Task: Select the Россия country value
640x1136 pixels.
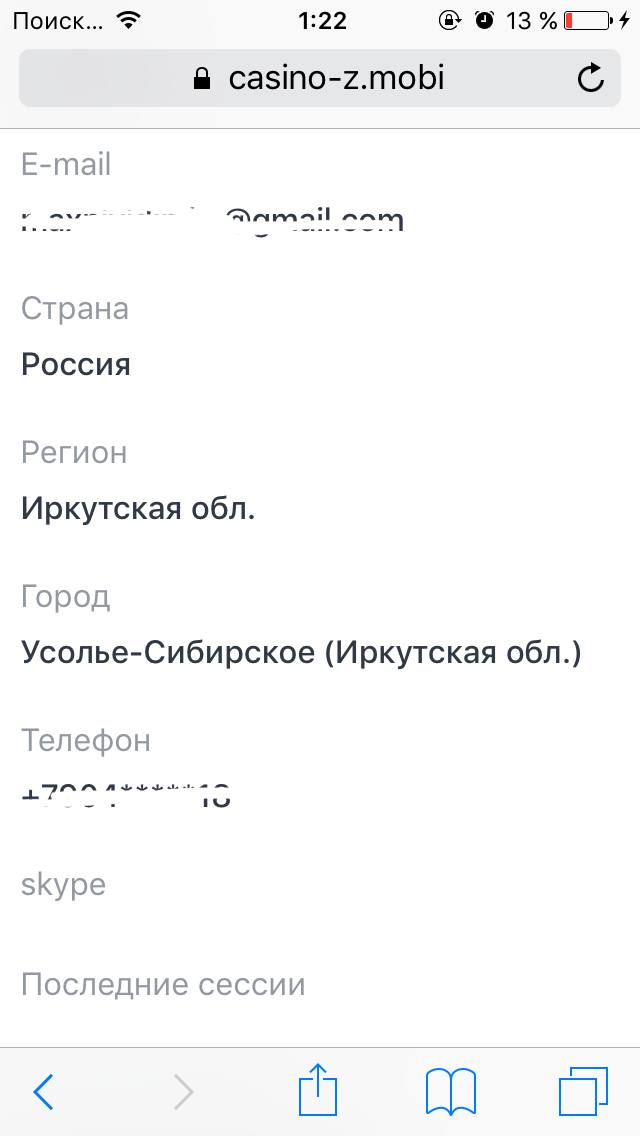Action: click(x=76, y=364)
